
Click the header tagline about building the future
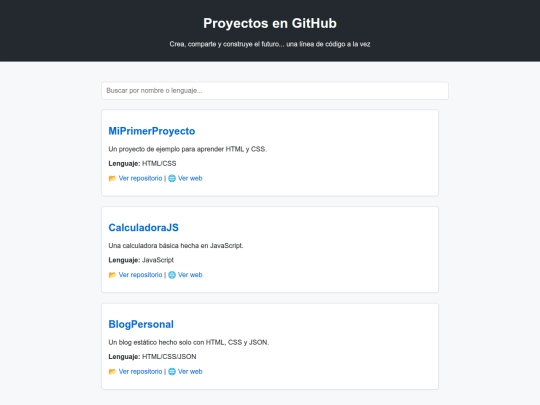pyautogui.click(x=270, y=44)
